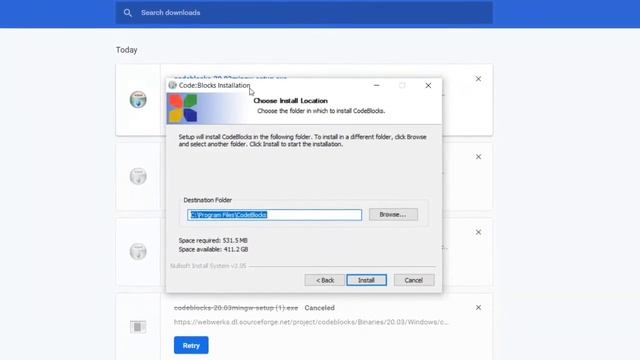Click the magnifier search icon
The height and width of the screenshot is (360, 640).
point(128,13)
